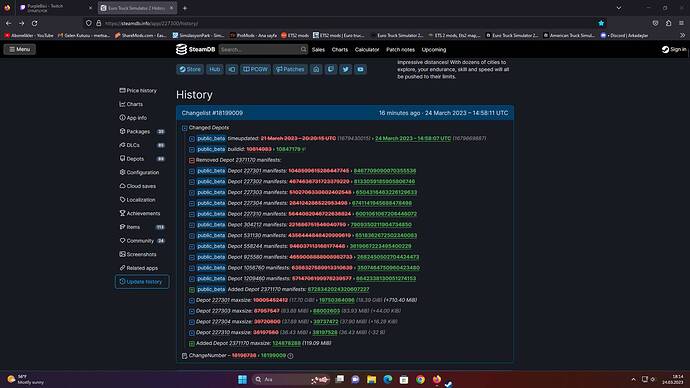Toggle the Depot 227301 maxsize row expander

[192, 300]
